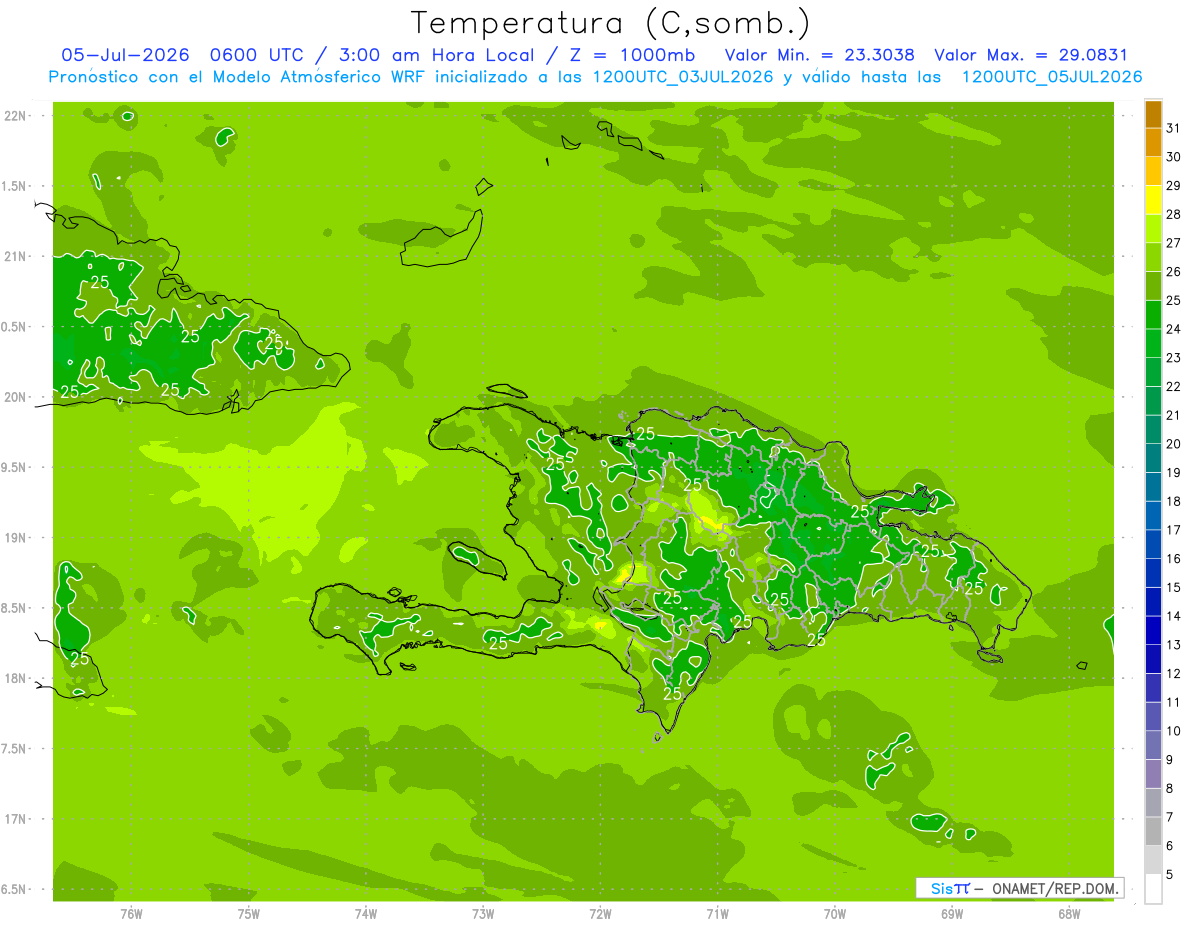Click the "15" value on the color scale
The image size is (1200, 927).
tap(1174, 587)
